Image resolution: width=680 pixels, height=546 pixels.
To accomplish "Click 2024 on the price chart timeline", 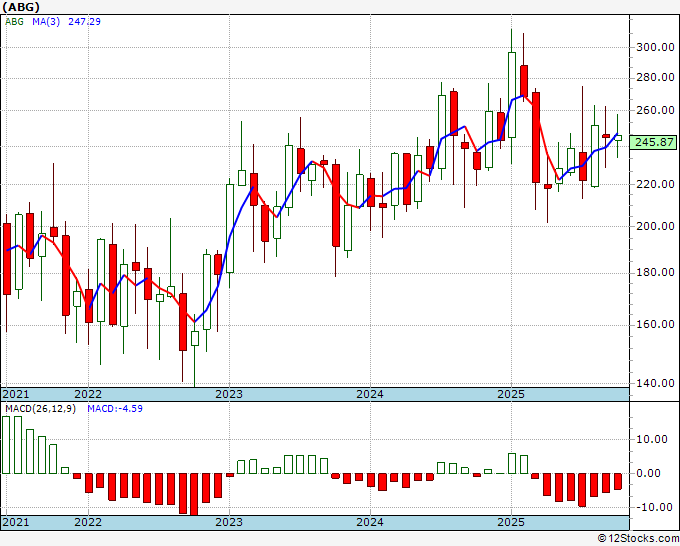I will click(x=370, y=394).
